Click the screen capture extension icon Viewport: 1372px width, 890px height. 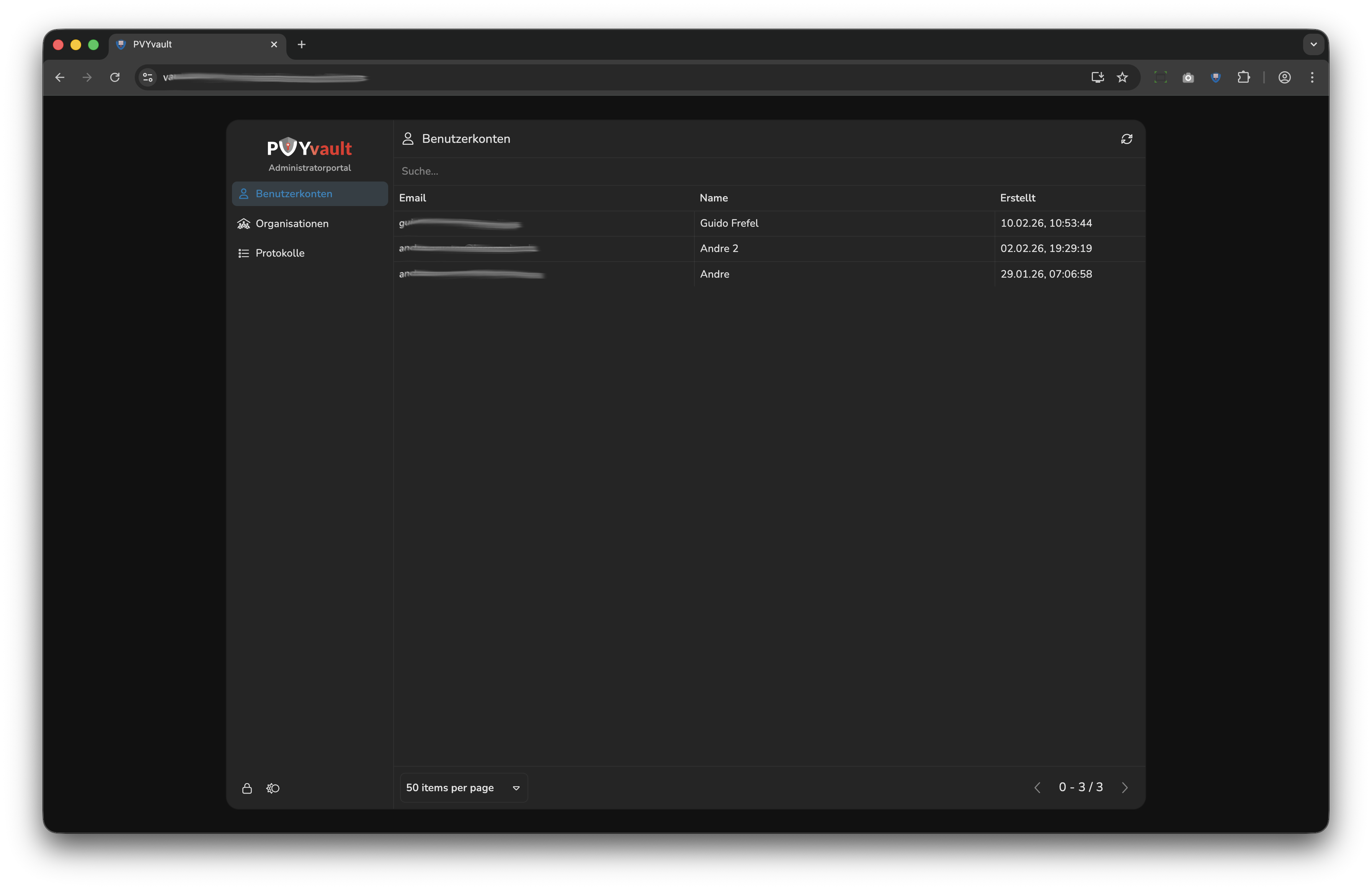click(x=1160, y=77)
